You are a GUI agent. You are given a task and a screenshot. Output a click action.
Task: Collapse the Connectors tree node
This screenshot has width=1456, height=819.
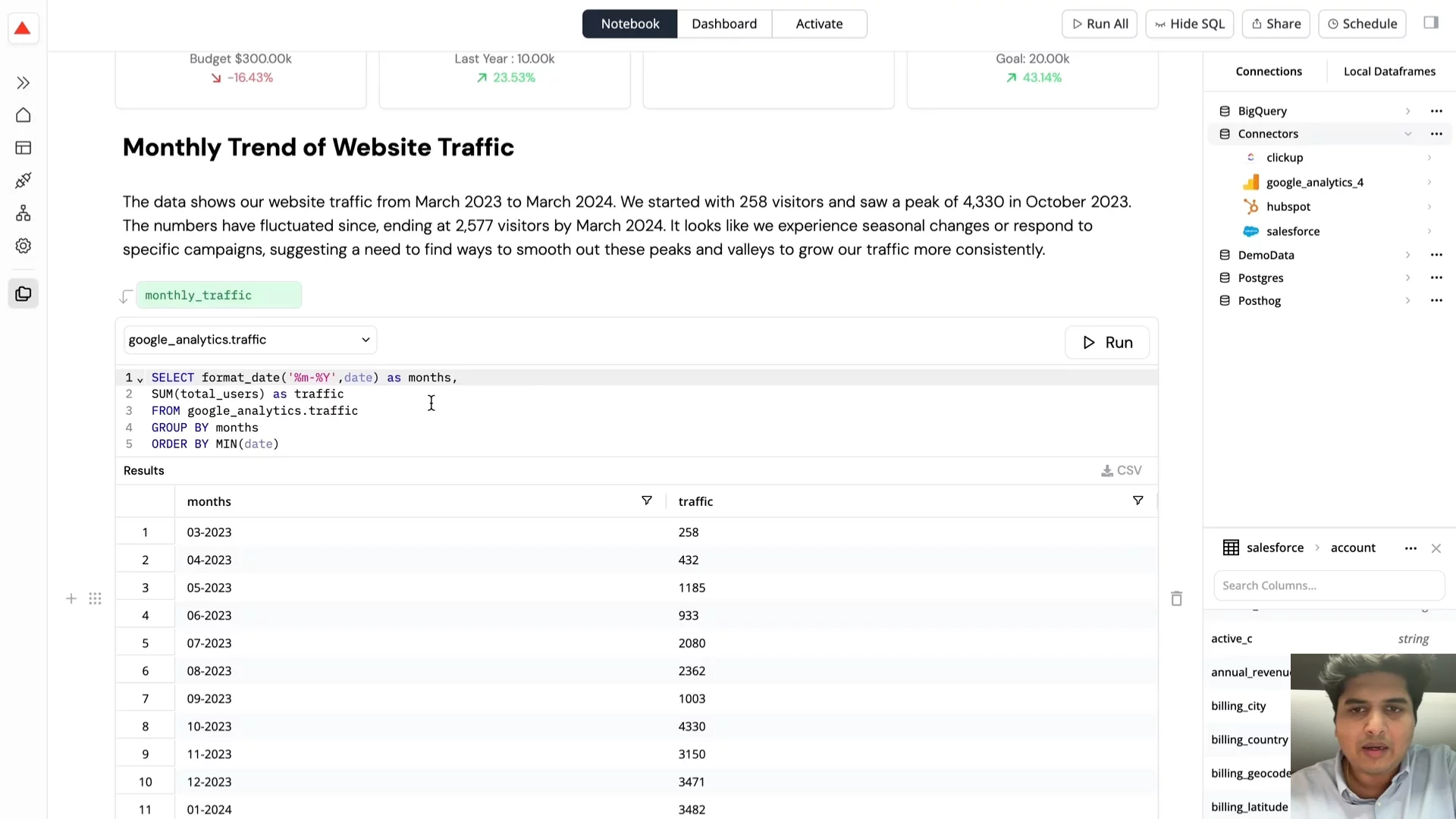tap(1407, 134)
